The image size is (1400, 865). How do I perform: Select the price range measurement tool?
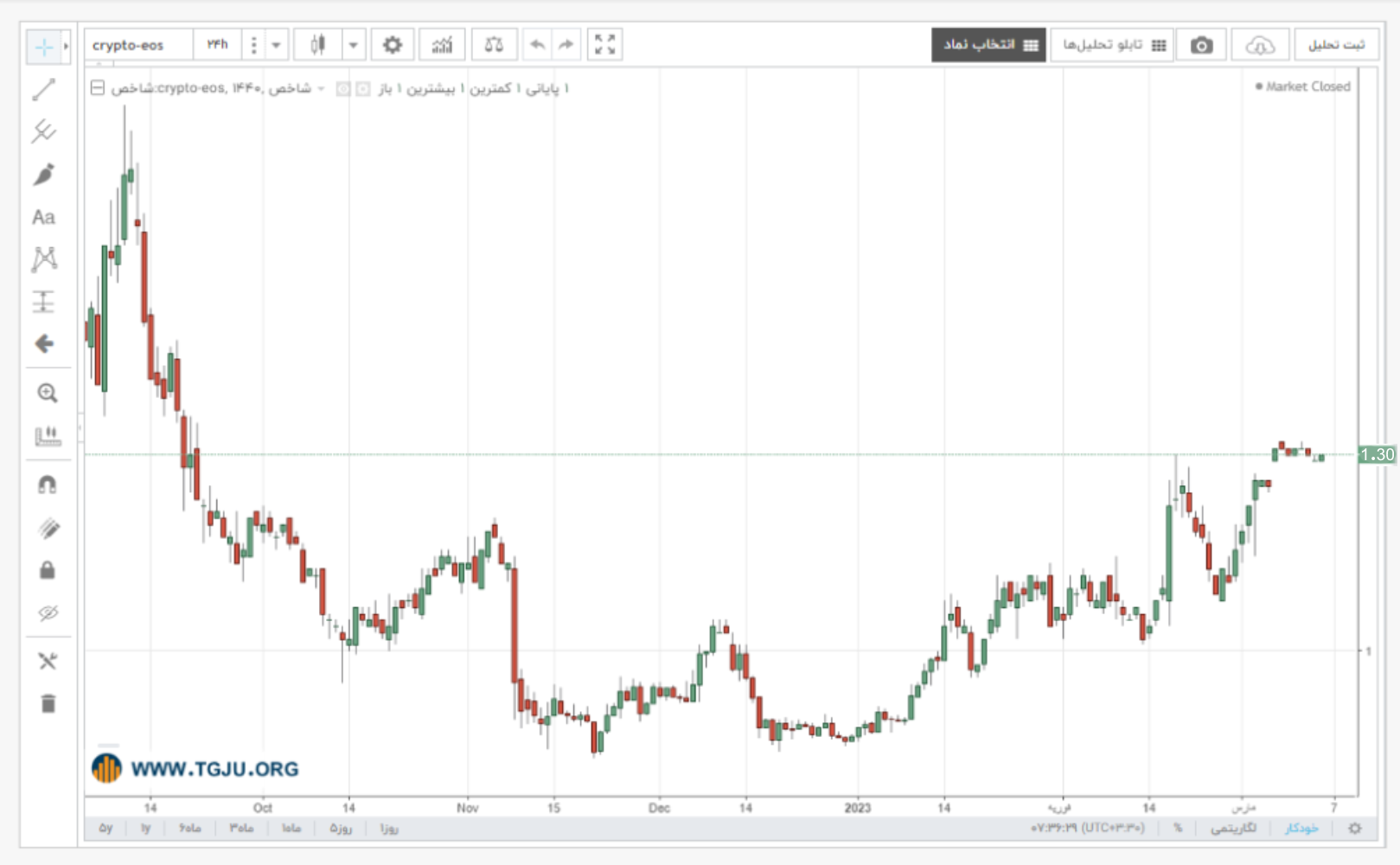pyautogui.click(x=44, y=301)
